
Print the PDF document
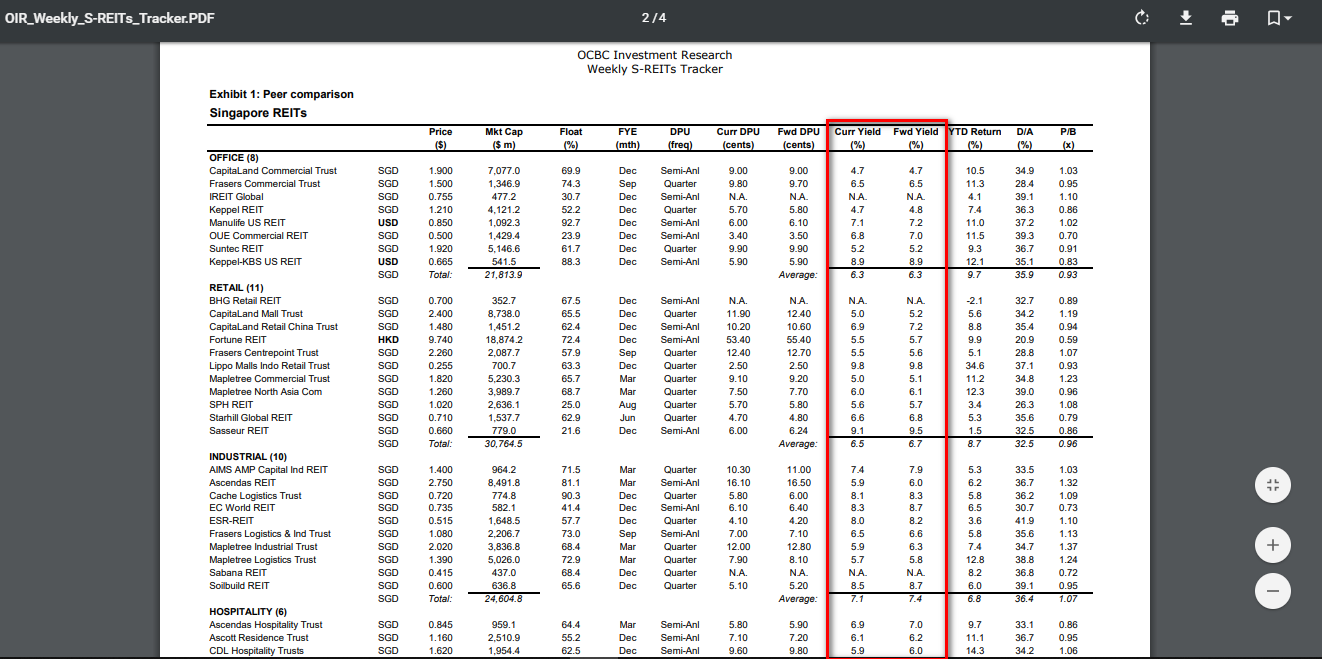coord(1229,18)
